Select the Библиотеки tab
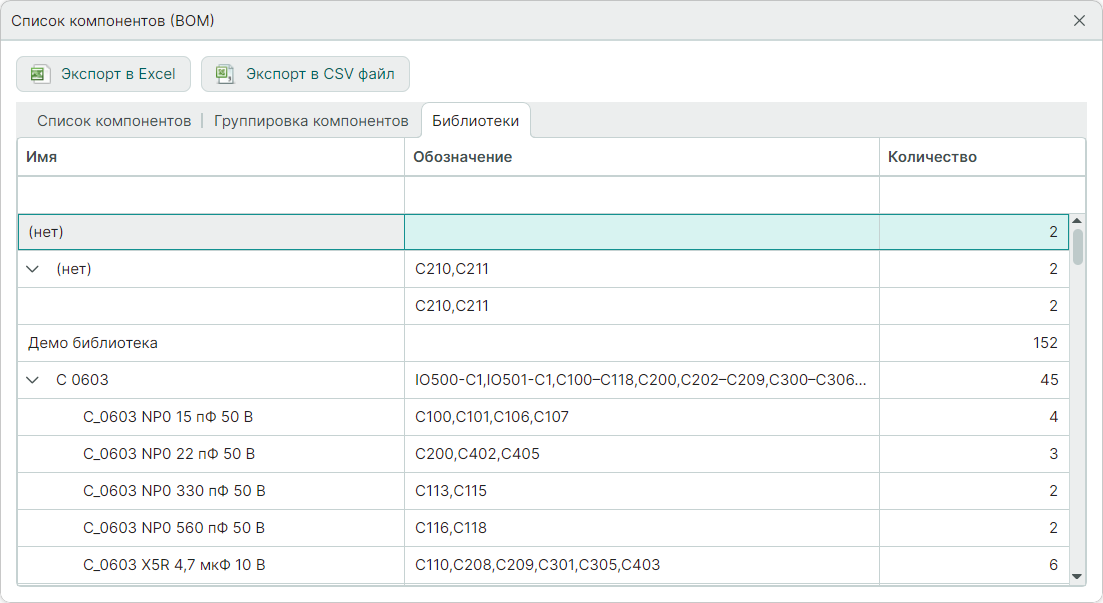The image size is (1103, 603). (x=475, y=121)
